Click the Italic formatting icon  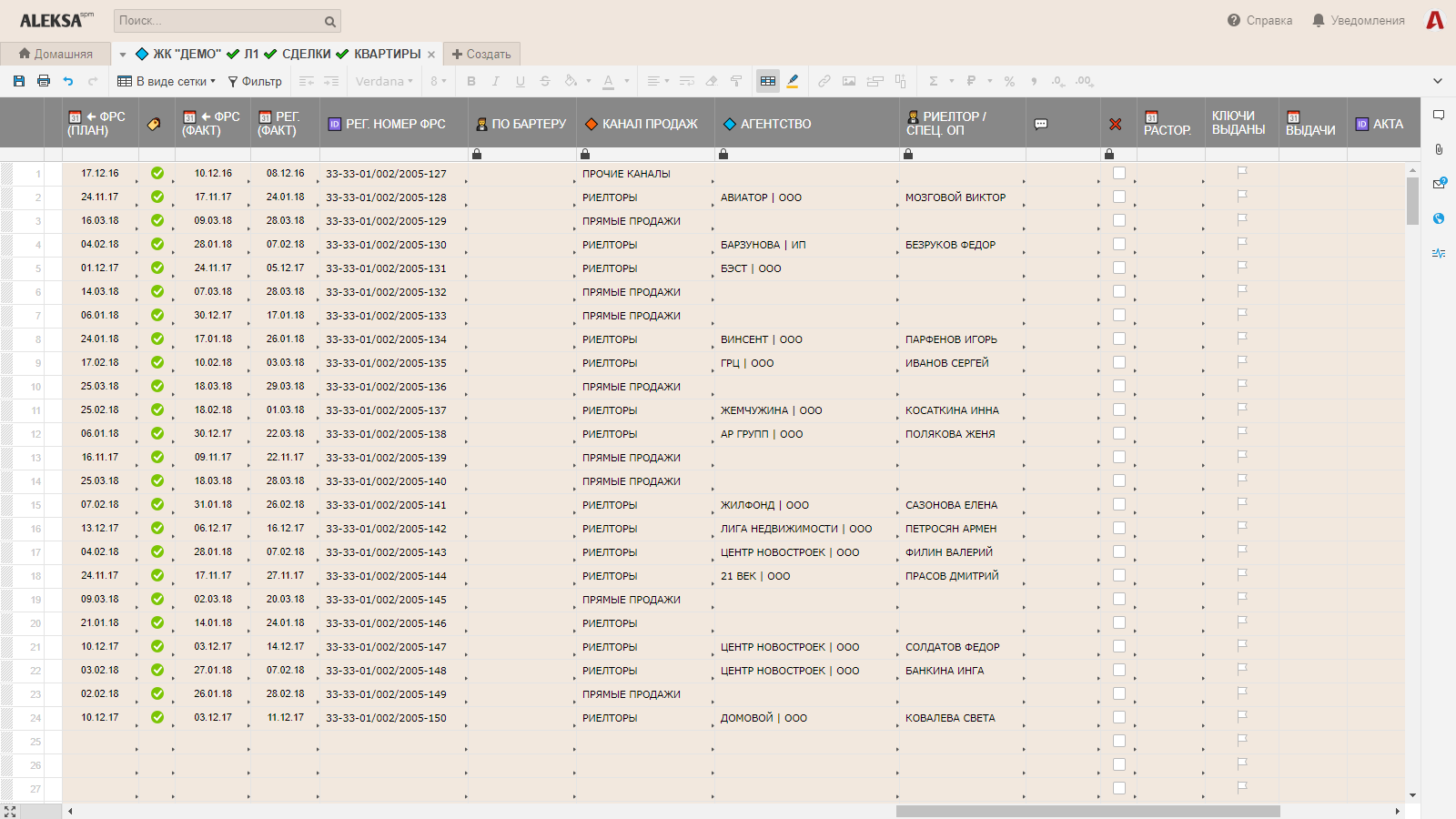(x=496, y=81)
